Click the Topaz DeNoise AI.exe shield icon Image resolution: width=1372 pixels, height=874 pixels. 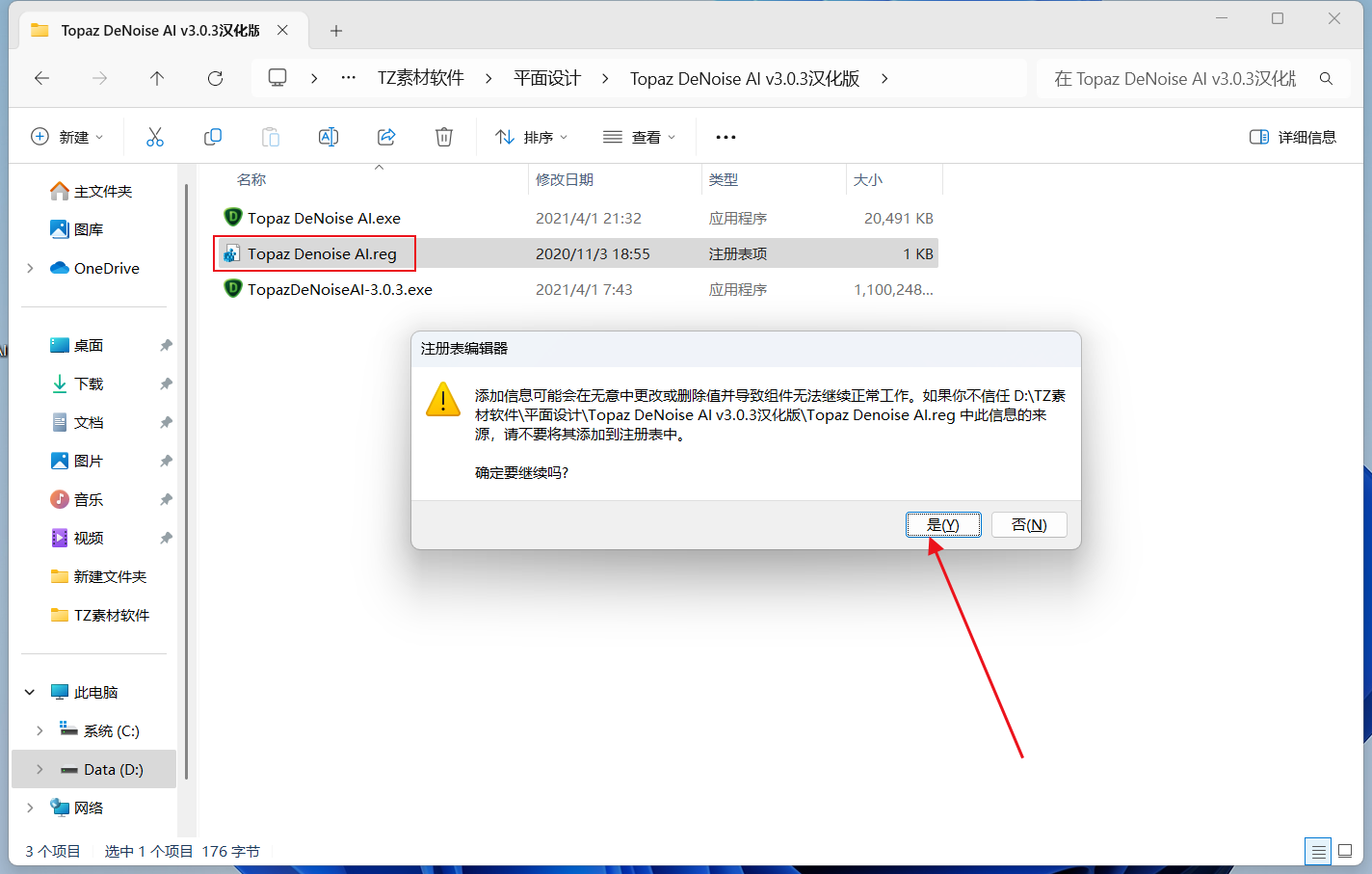pyautogui.click(x=232, y=218)
